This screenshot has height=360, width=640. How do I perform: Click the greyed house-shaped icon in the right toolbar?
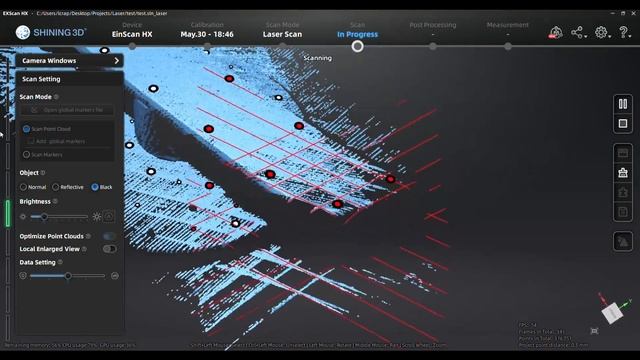pyautogui.click(x=622, y=192)
